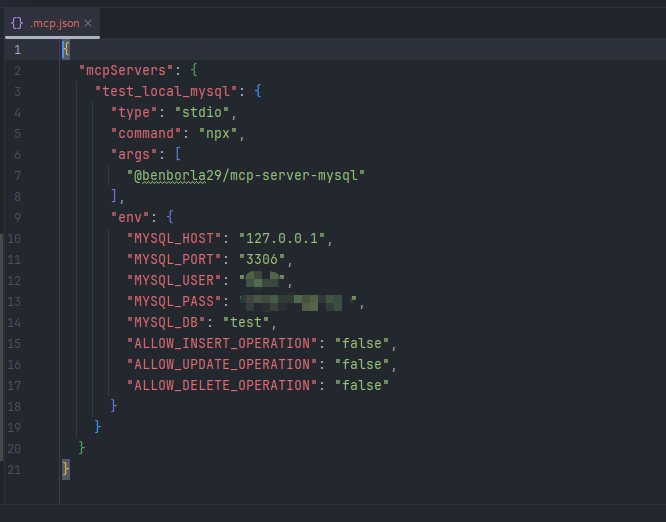This screenshot has width=666, height=522.
Task: Click the "MYSQL_USER" key
Action: pyautogui.click(x=174, y=281)
